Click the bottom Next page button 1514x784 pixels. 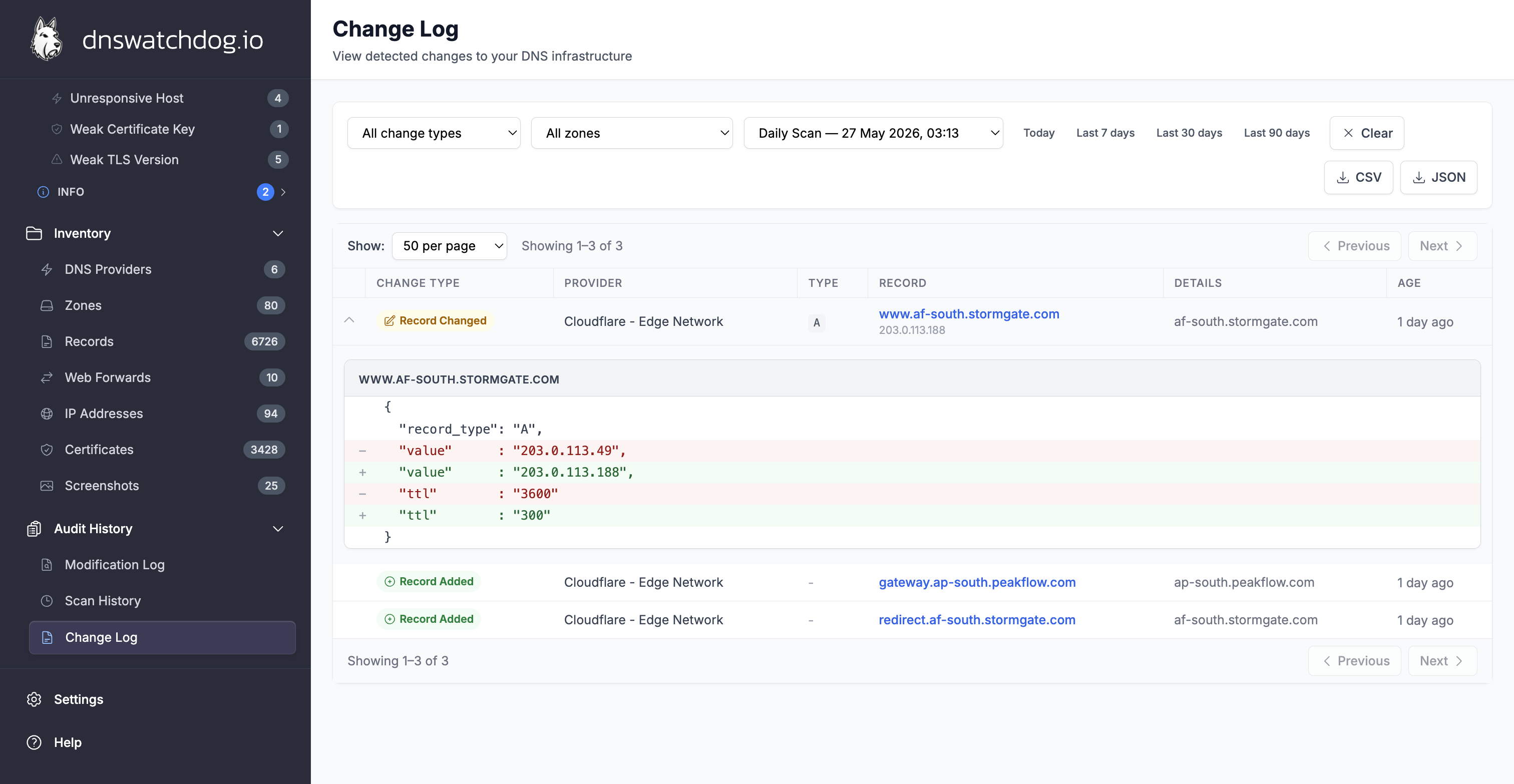[1442, 661]
